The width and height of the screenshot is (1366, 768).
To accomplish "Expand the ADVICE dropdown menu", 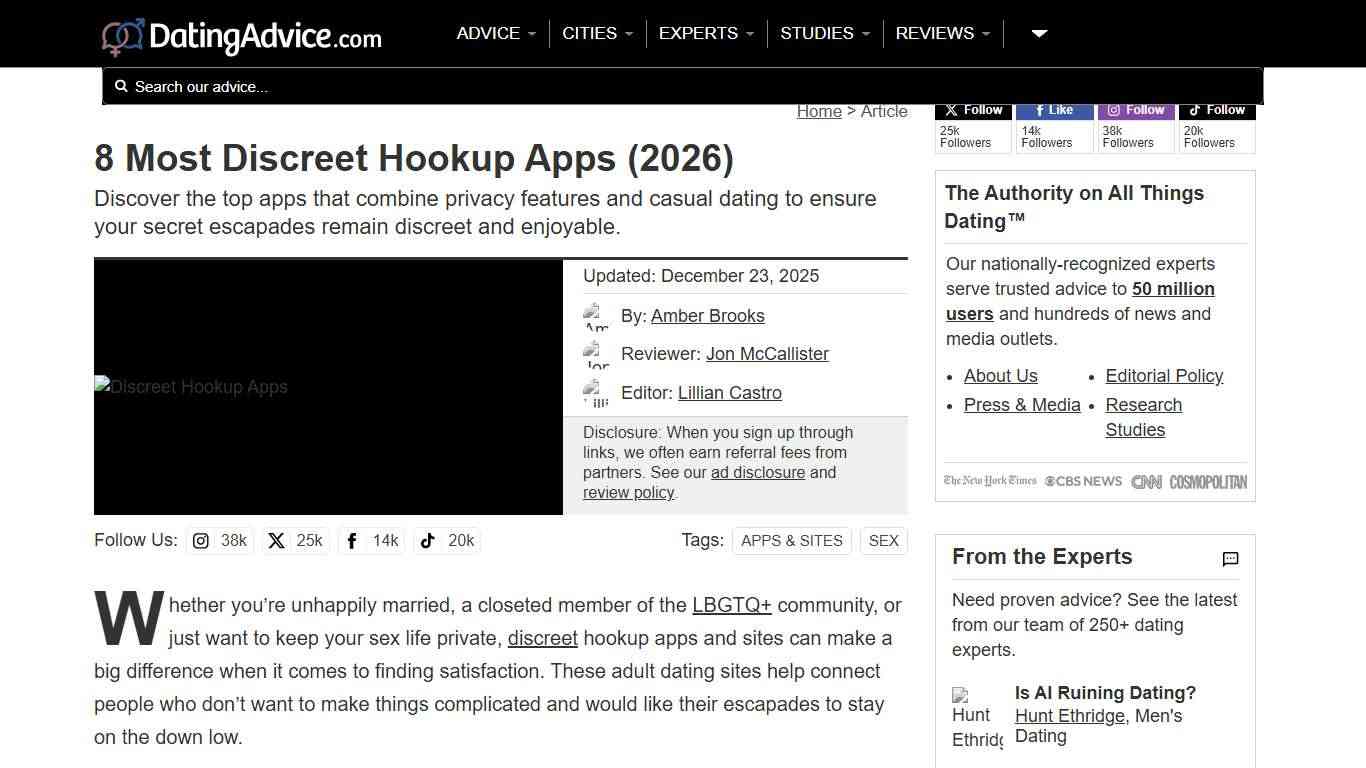I will [x=495, y=33].
